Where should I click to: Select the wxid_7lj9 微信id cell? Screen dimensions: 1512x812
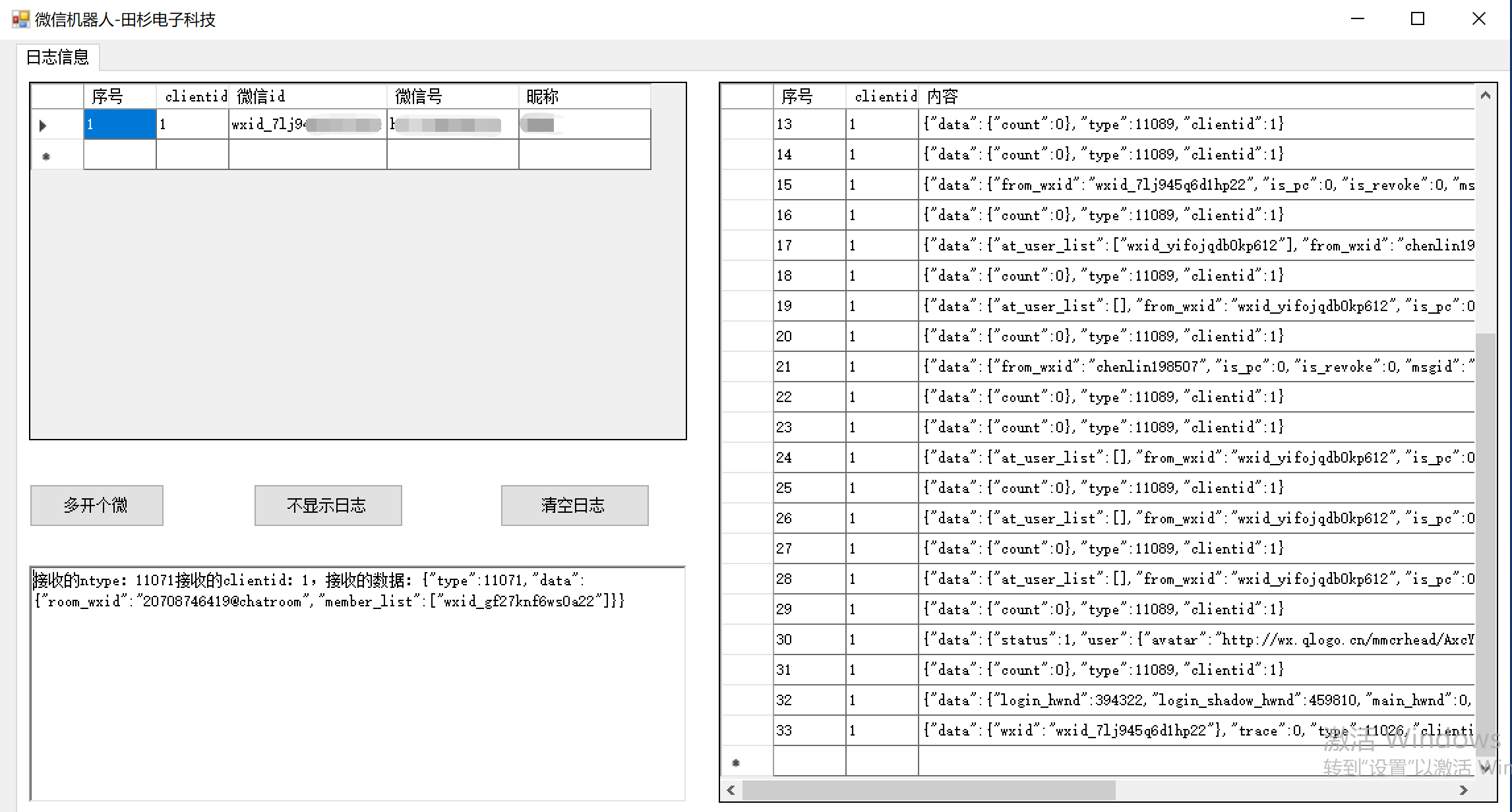click(x=307, y=125)
